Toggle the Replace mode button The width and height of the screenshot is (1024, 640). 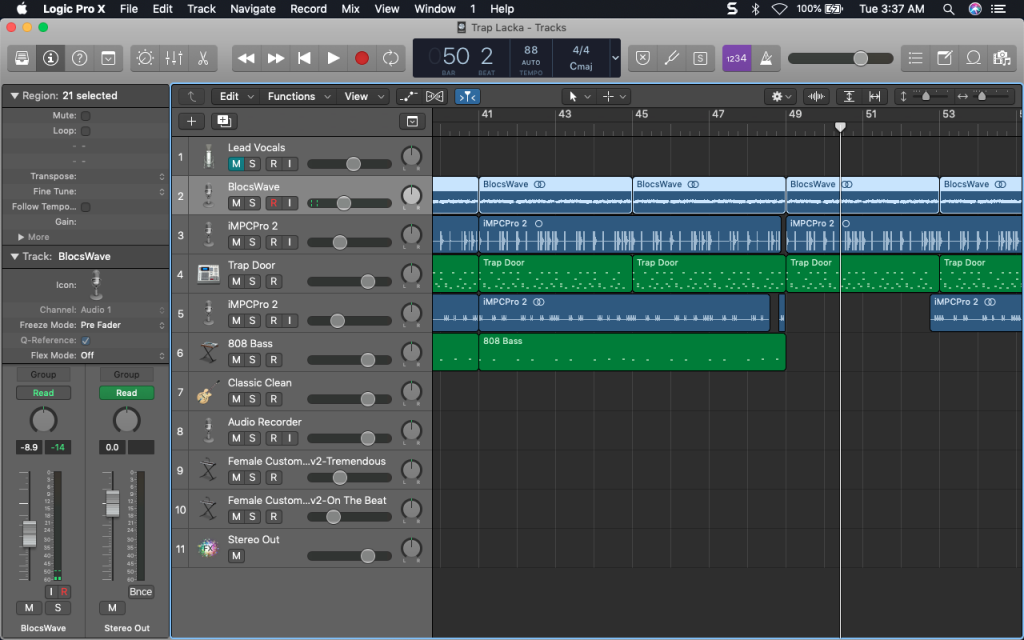[643, 58]
